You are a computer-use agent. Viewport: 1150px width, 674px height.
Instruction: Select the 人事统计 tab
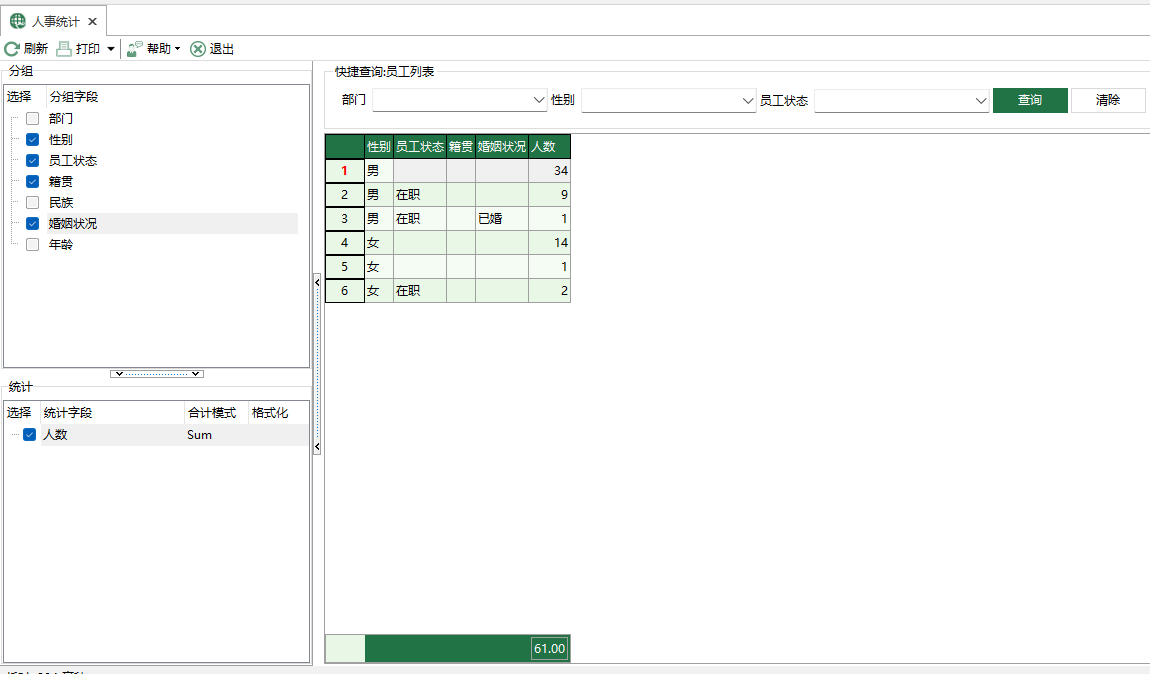(54, 21)
